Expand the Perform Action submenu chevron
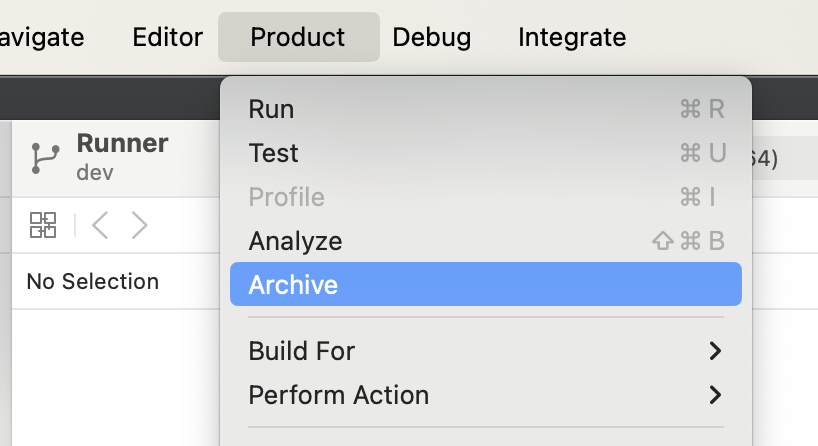 [715, 395]
